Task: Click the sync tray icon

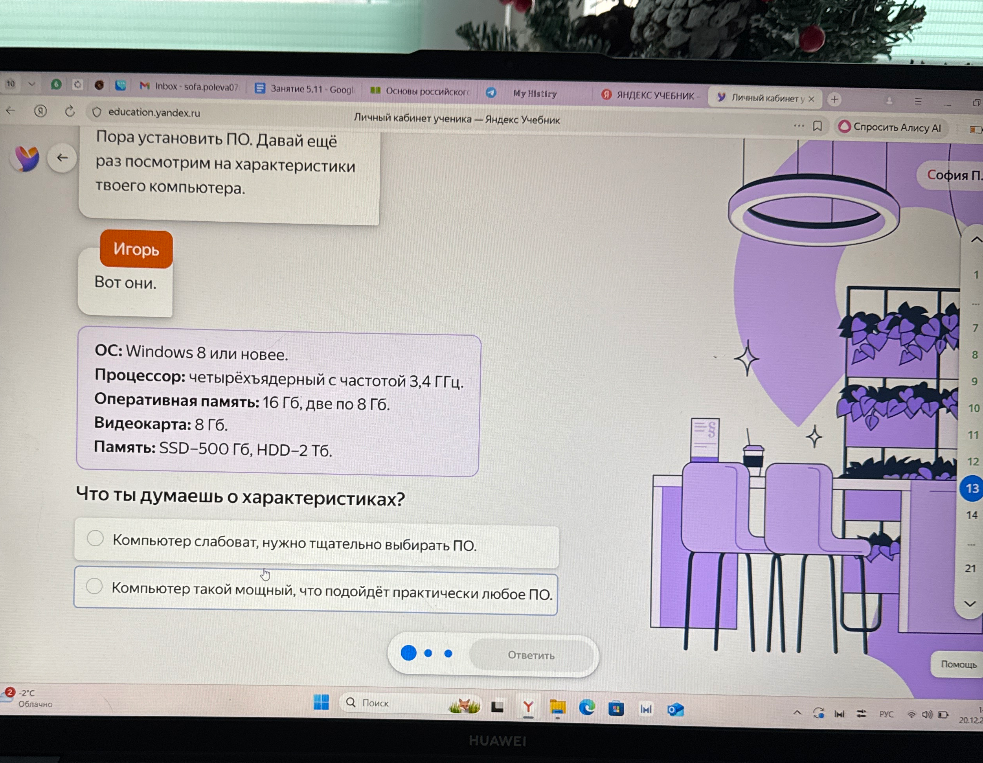Action: point(818,713)
